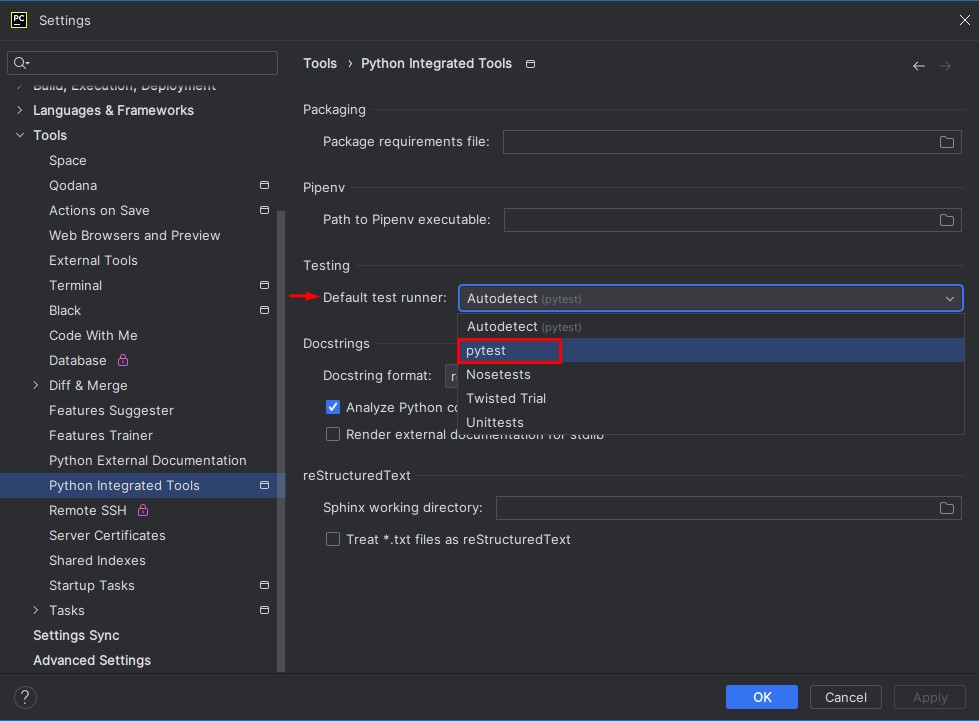Select pytest from the test runner list

pos(486,351)
